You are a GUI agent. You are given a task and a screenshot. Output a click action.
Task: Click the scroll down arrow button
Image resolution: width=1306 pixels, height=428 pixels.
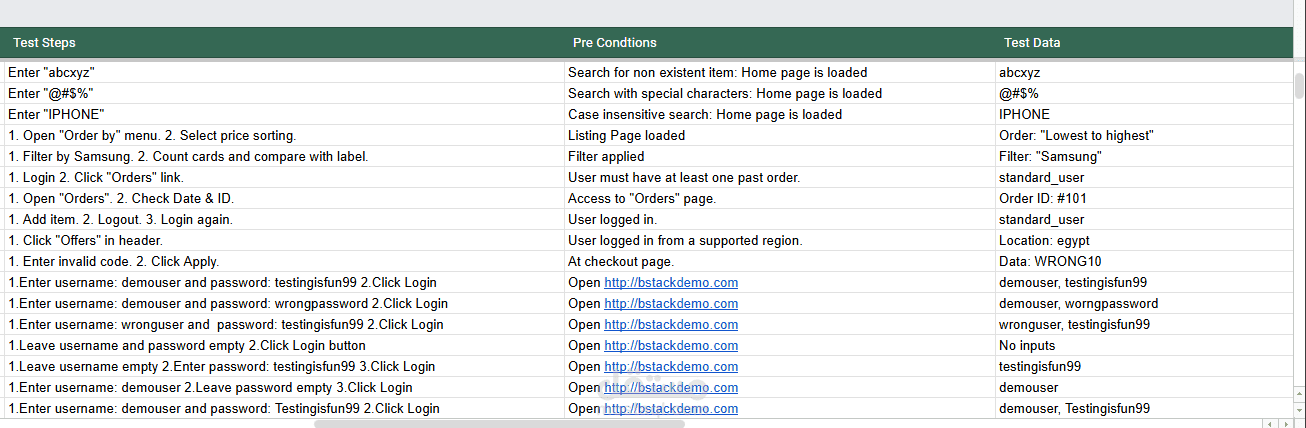[x=1299, y=410]
